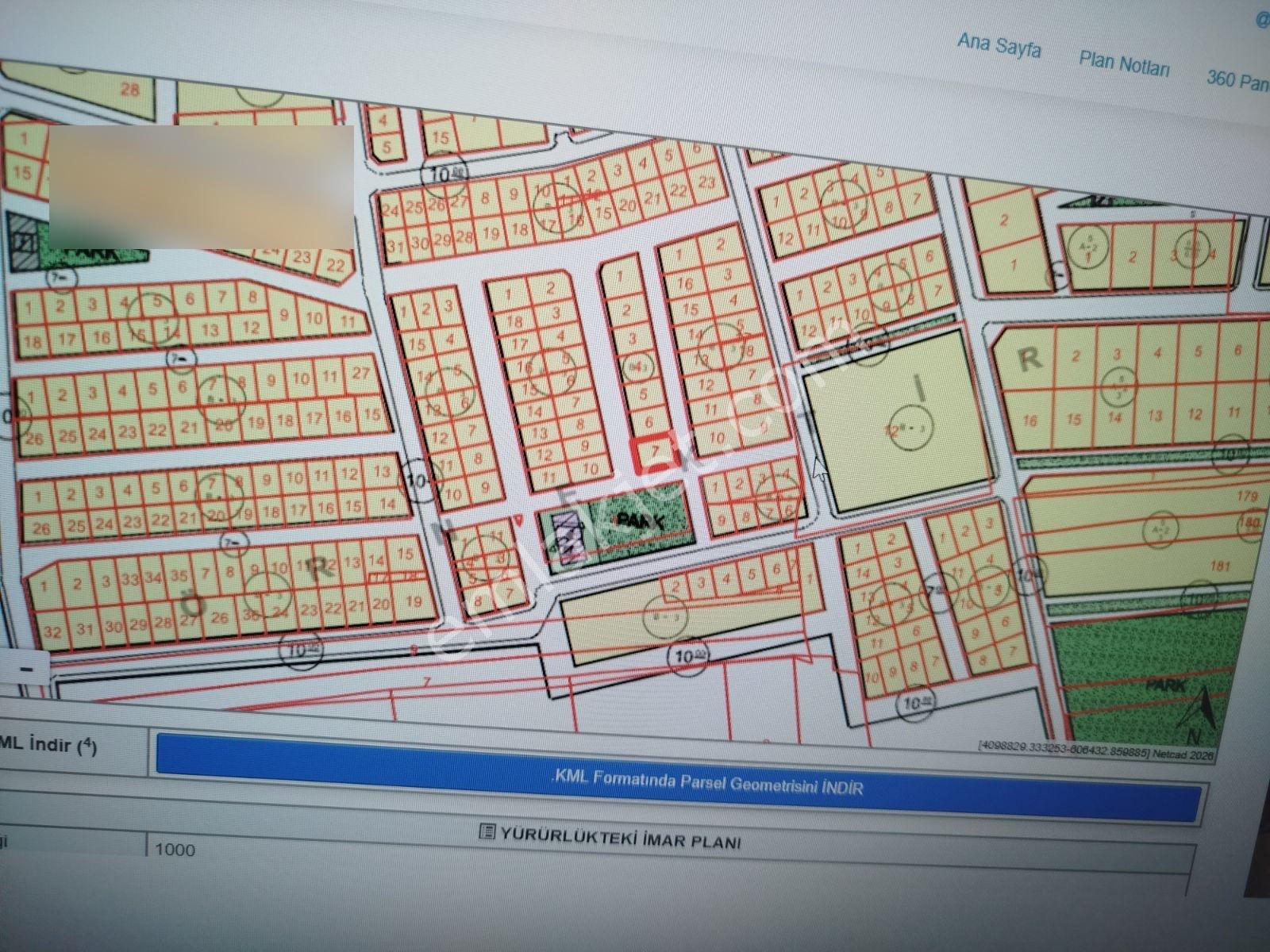Click the KML İndir row label
The width and height of the screenshot is (1270, 952).
point(49,746)
